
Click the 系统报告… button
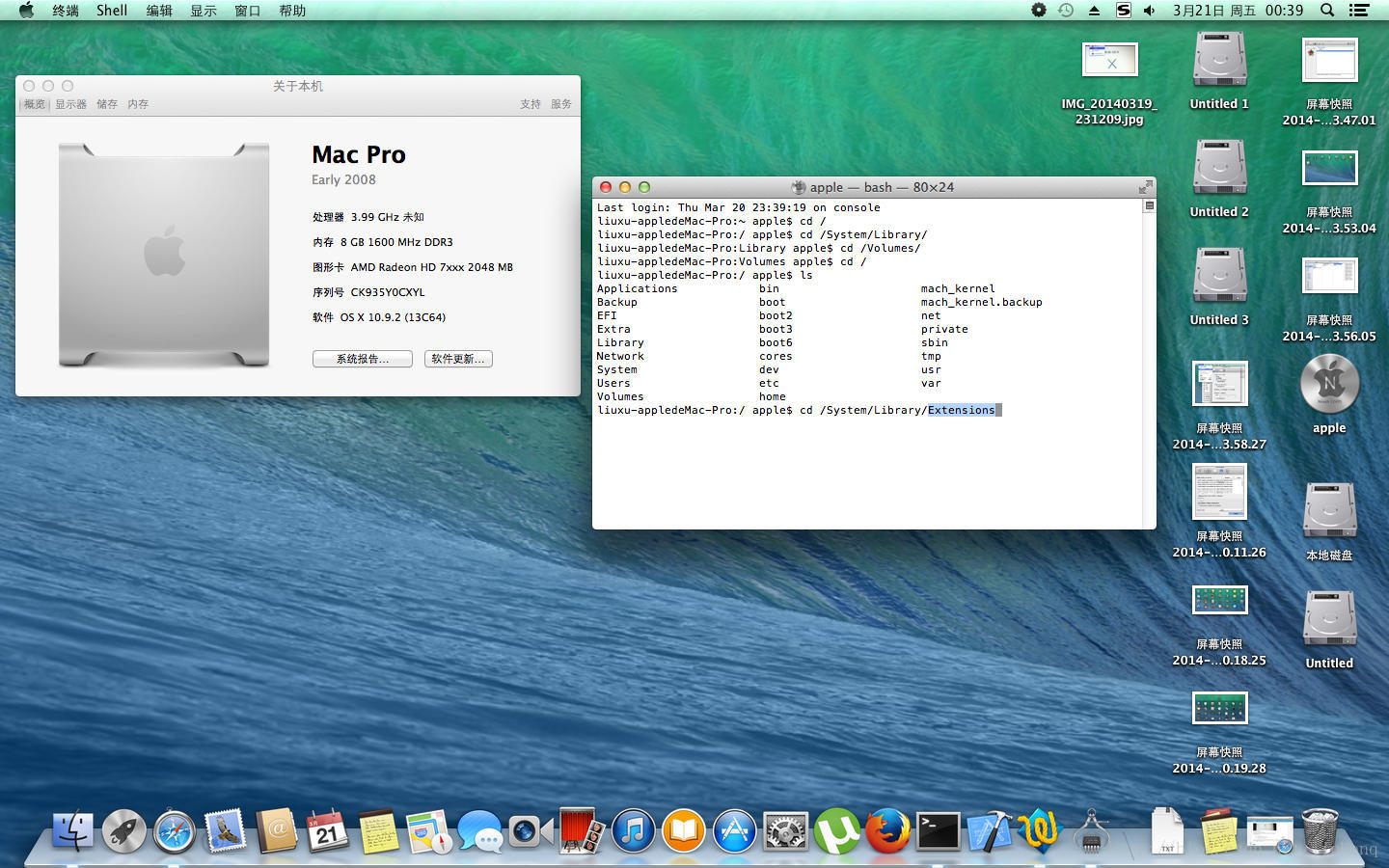363,359
